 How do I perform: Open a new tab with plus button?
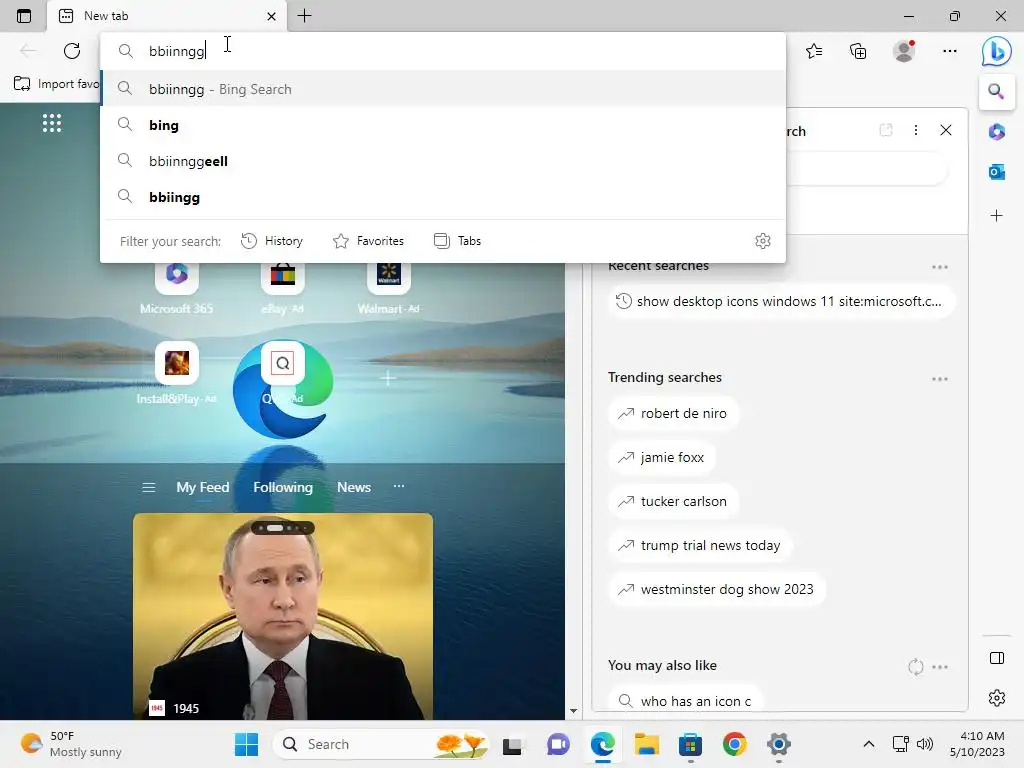(x=304, y=16)
